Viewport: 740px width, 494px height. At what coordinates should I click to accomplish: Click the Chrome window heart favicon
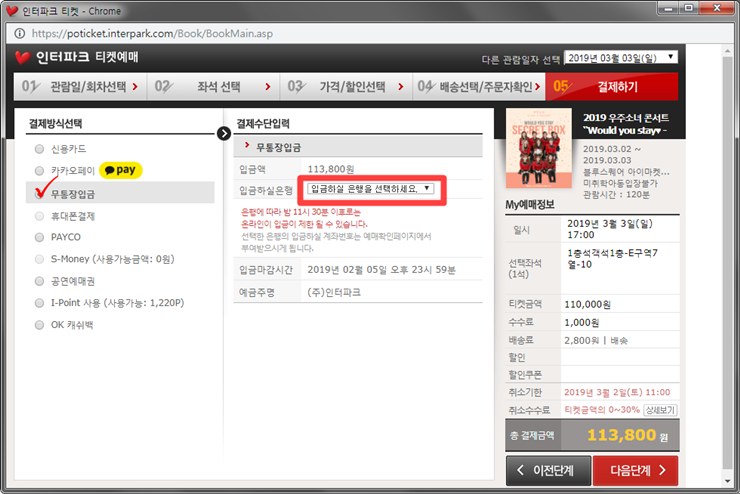coord(12,11)
